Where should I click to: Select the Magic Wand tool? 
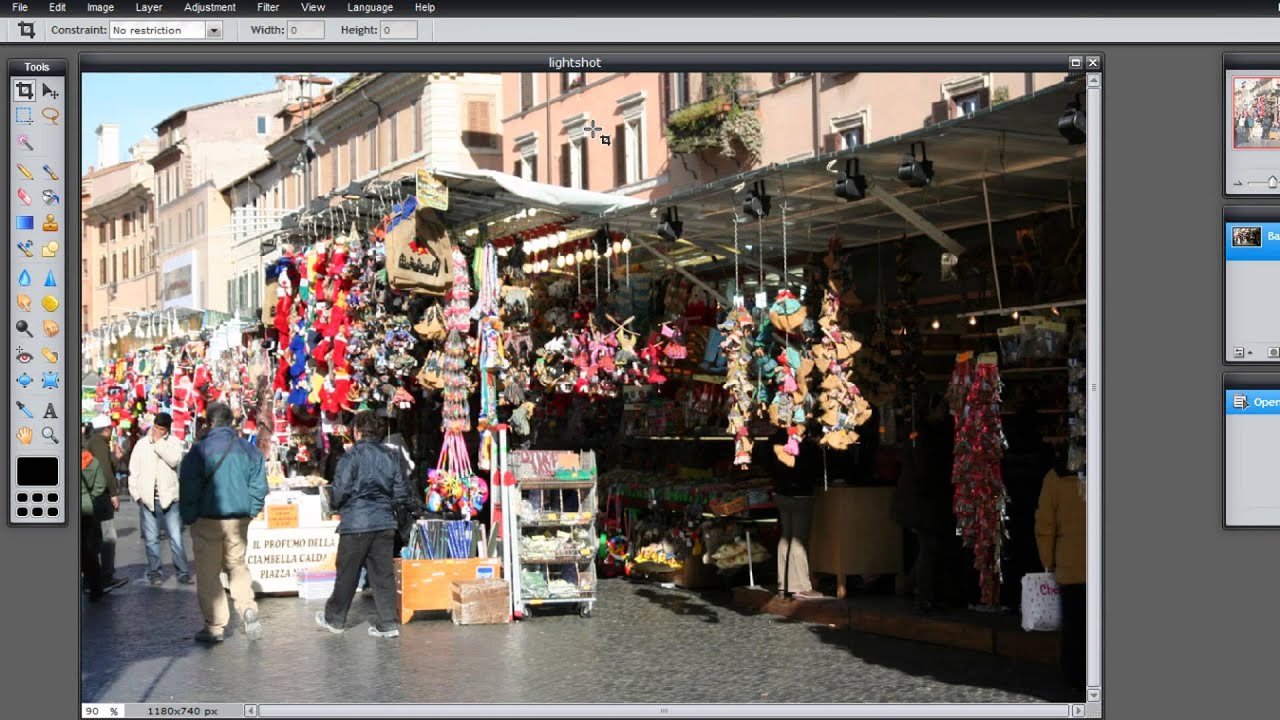tap(24, 142)
